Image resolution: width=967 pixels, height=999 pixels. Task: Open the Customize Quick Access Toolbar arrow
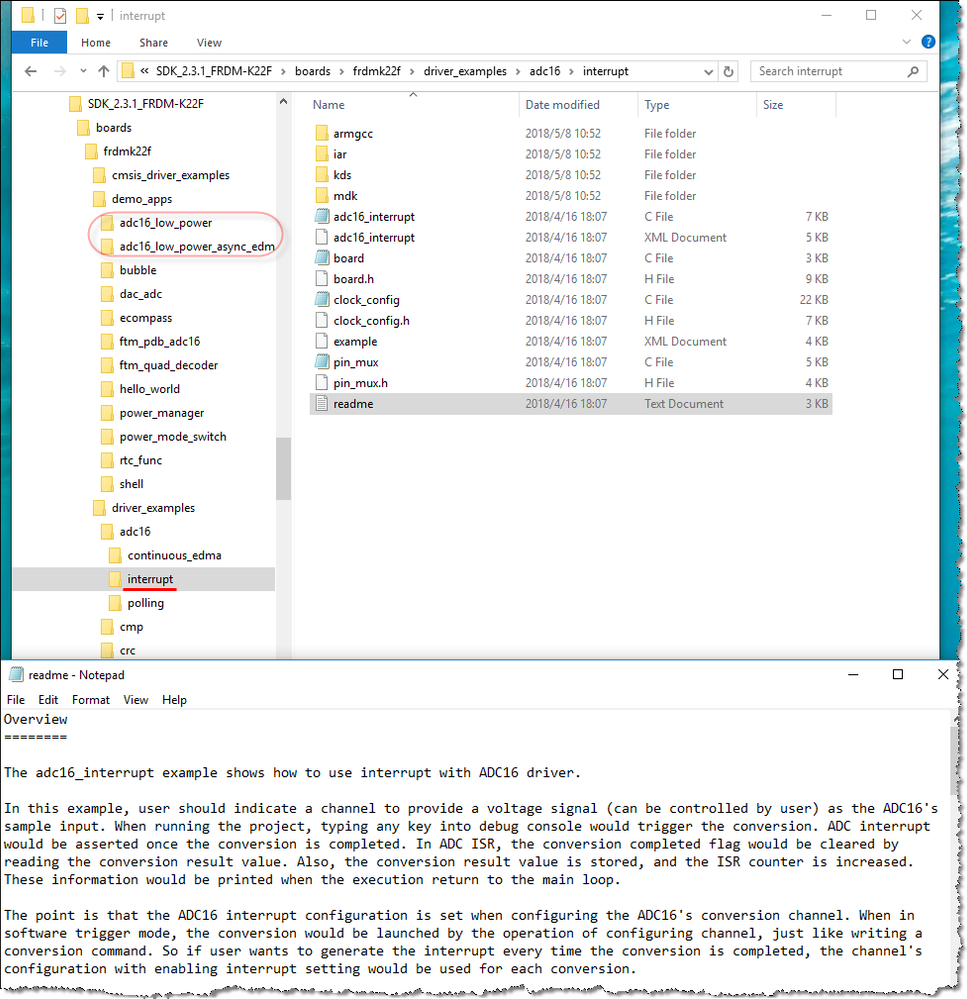(x=100, y=16)
